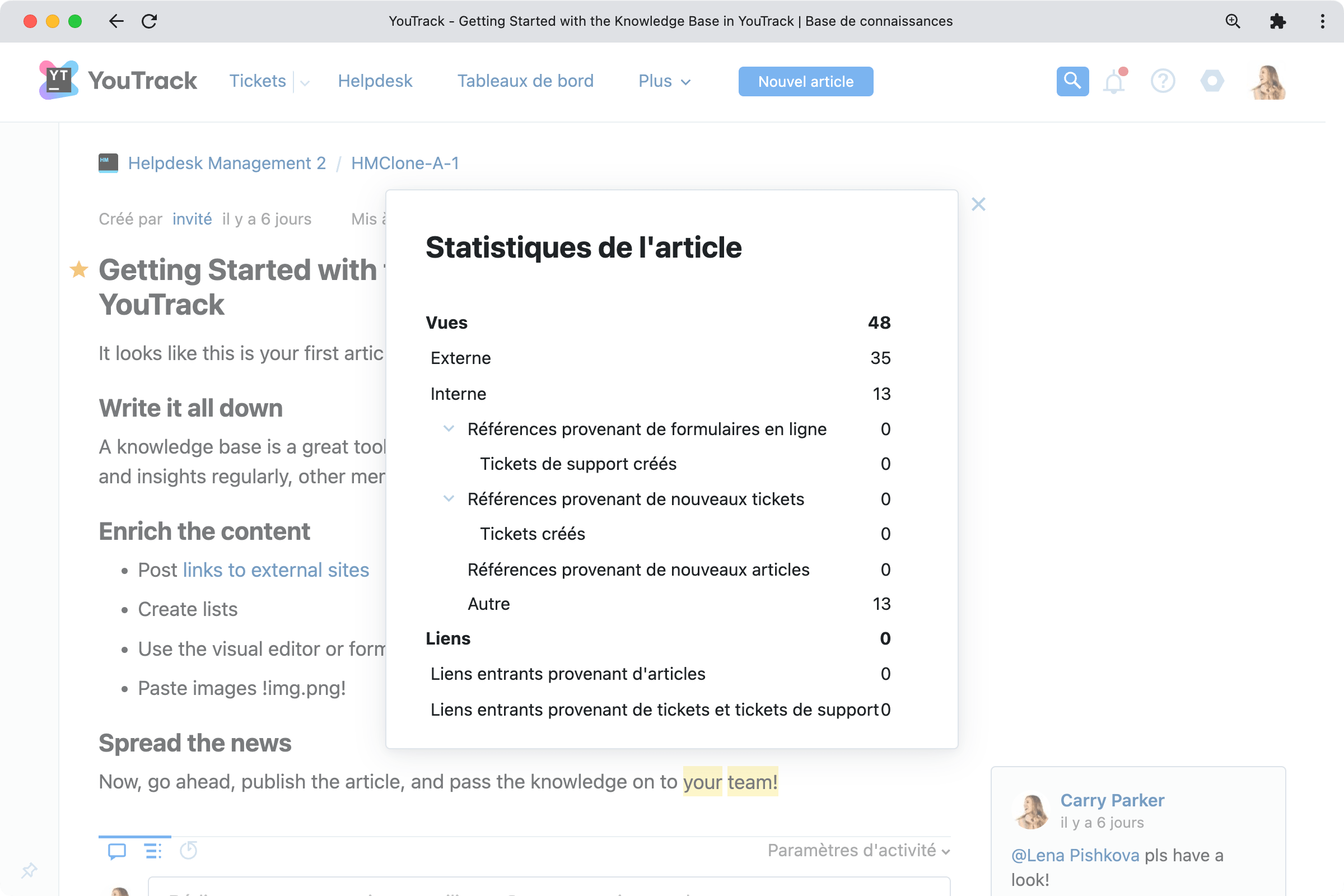The width and height of the screenshot is (1344, 896).
Task: Open the settings hexagon icon
Action: coord(1212,81)
